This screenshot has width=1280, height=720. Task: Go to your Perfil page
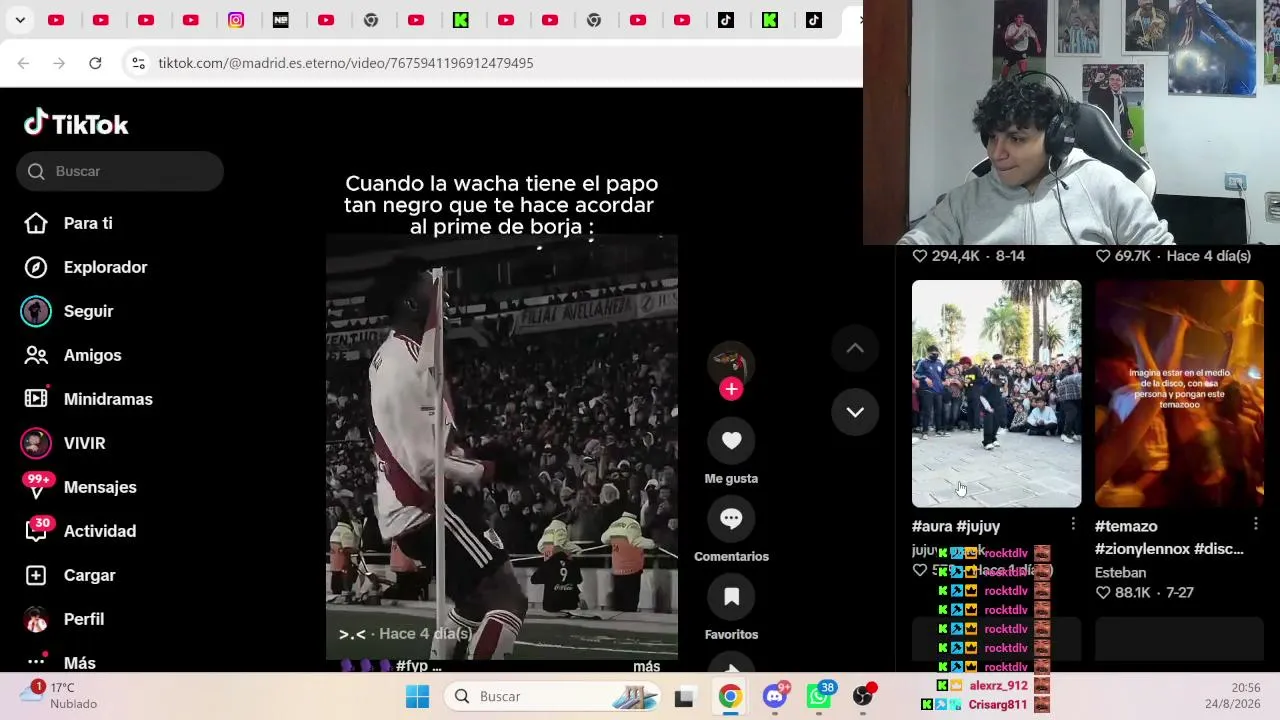(84, 619)
